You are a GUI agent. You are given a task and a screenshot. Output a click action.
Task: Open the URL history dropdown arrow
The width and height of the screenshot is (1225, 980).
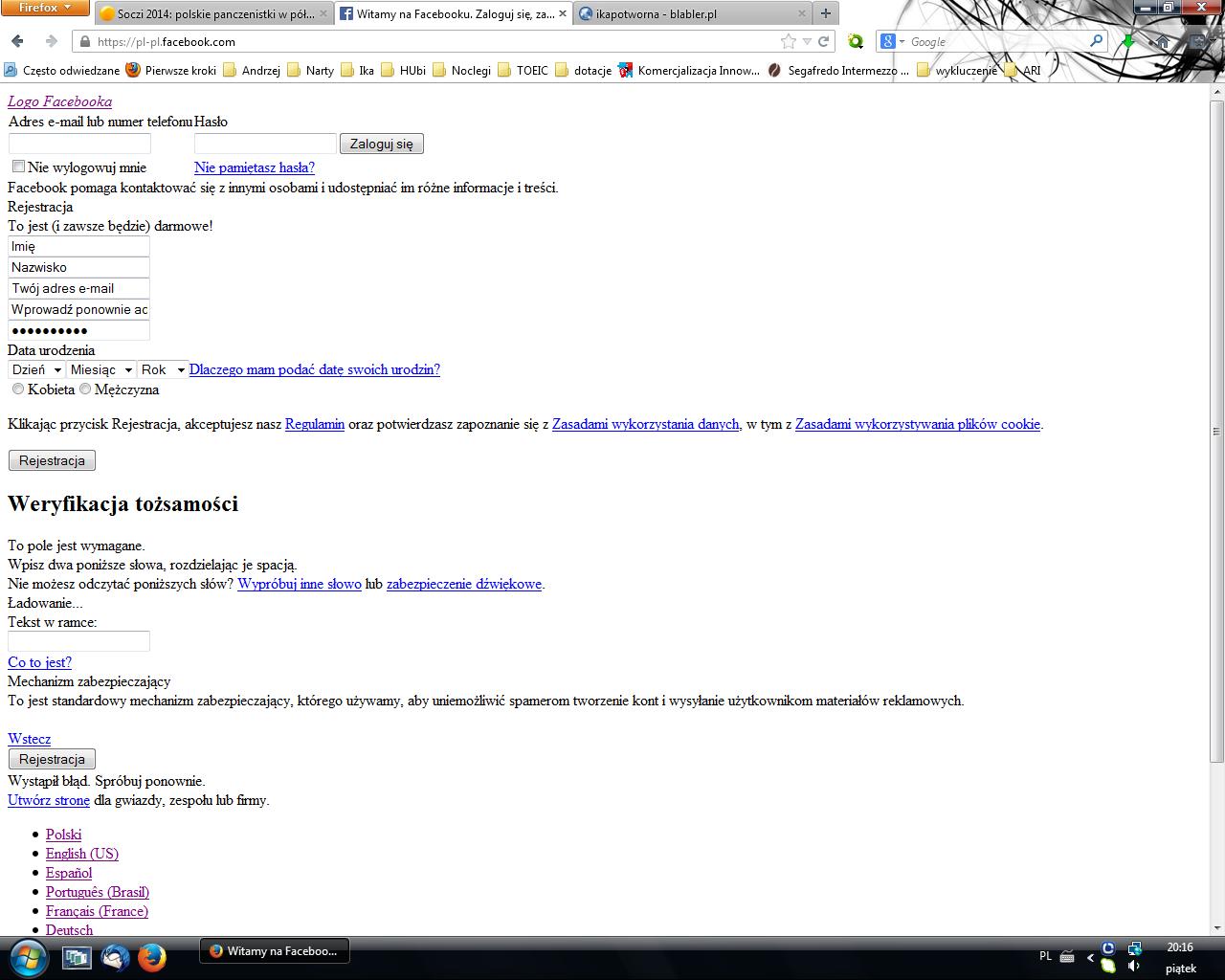[807, 42]
